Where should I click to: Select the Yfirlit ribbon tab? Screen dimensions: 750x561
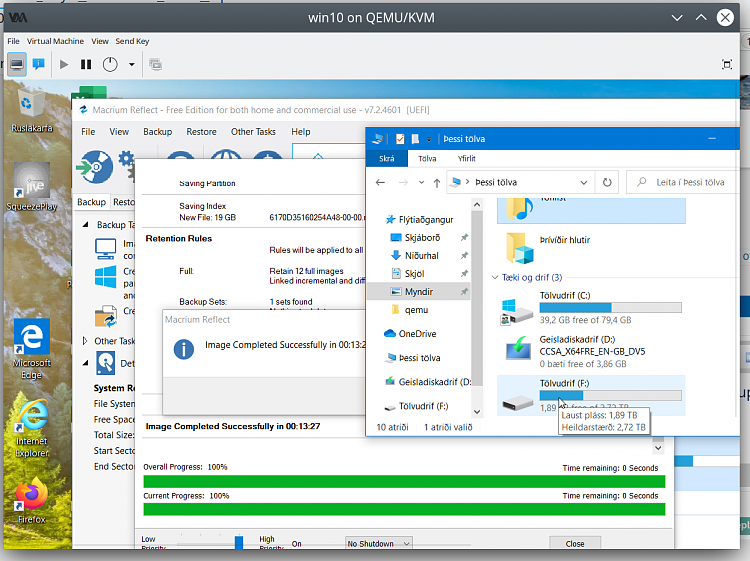466,158
